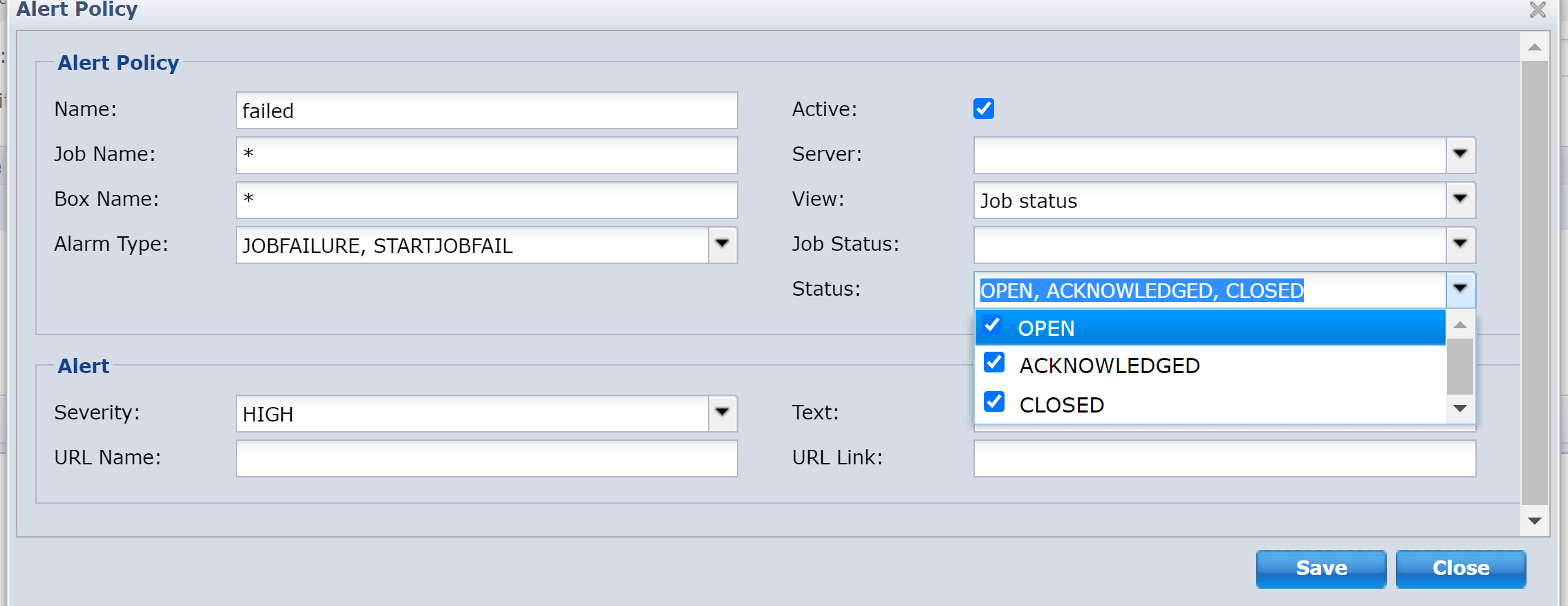The width and height of the screenshot is (1568, 606).
Task: Focus the Job Name text field
Action: pyautogui.click(x=486, y=155)
